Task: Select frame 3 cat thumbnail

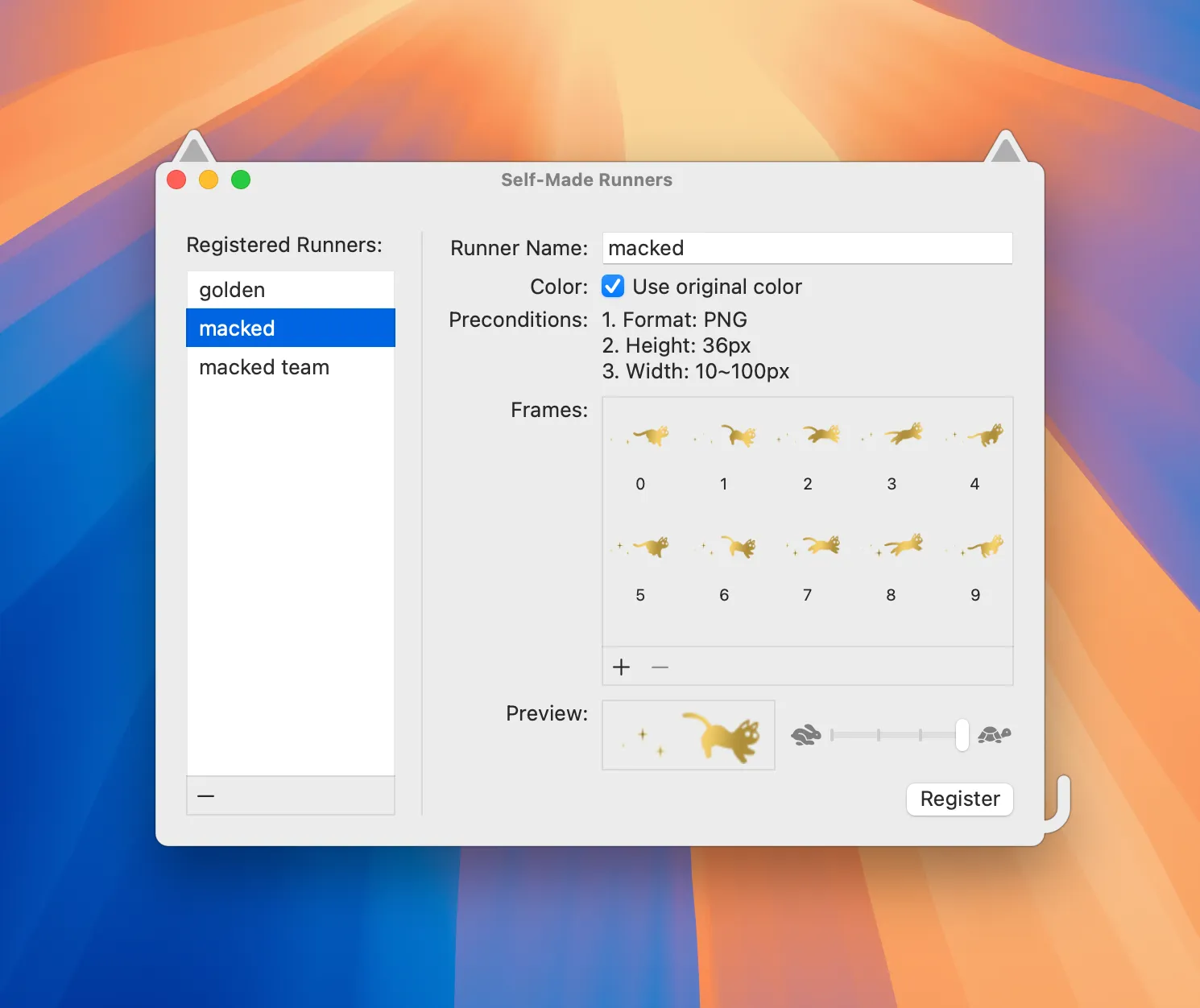Action: pos(892,436)
